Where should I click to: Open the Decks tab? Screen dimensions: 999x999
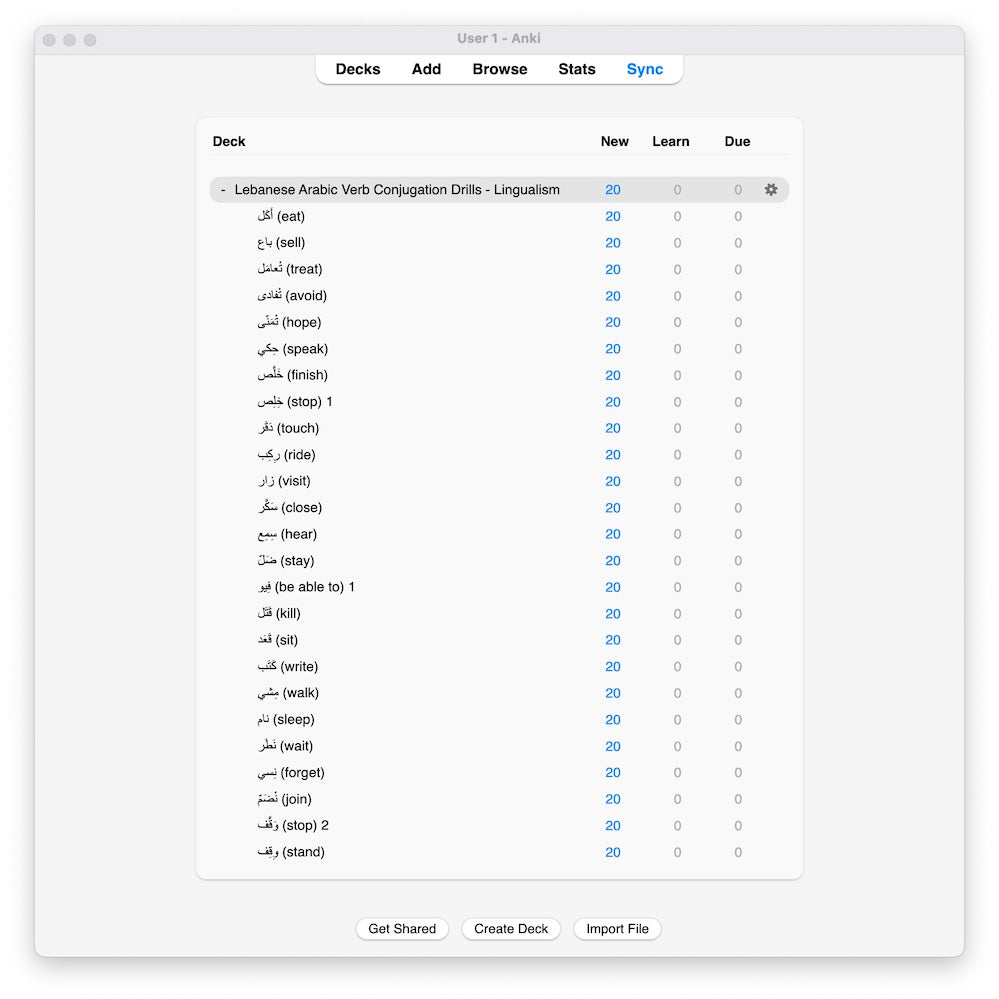358,69
